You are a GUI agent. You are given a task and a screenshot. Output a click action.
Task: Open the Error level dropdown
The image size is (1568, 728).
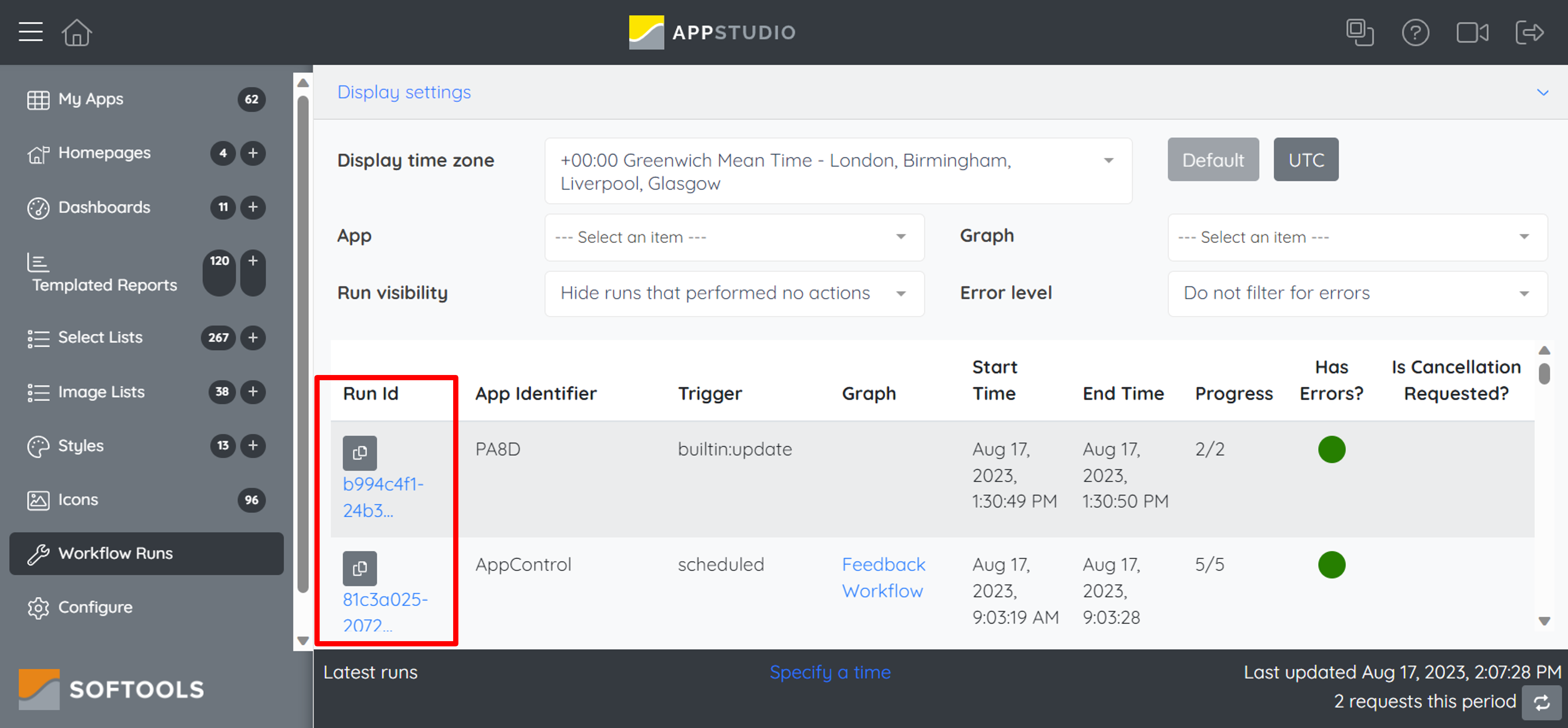[1357, 293]
